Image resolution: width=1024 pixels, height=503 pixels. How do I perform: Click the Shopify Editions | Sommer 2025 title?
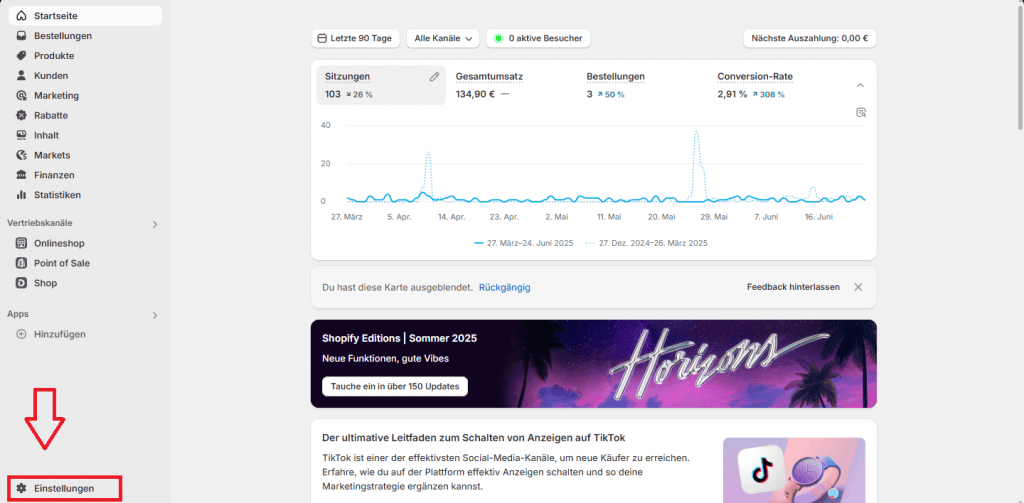(x=400, y=338)
